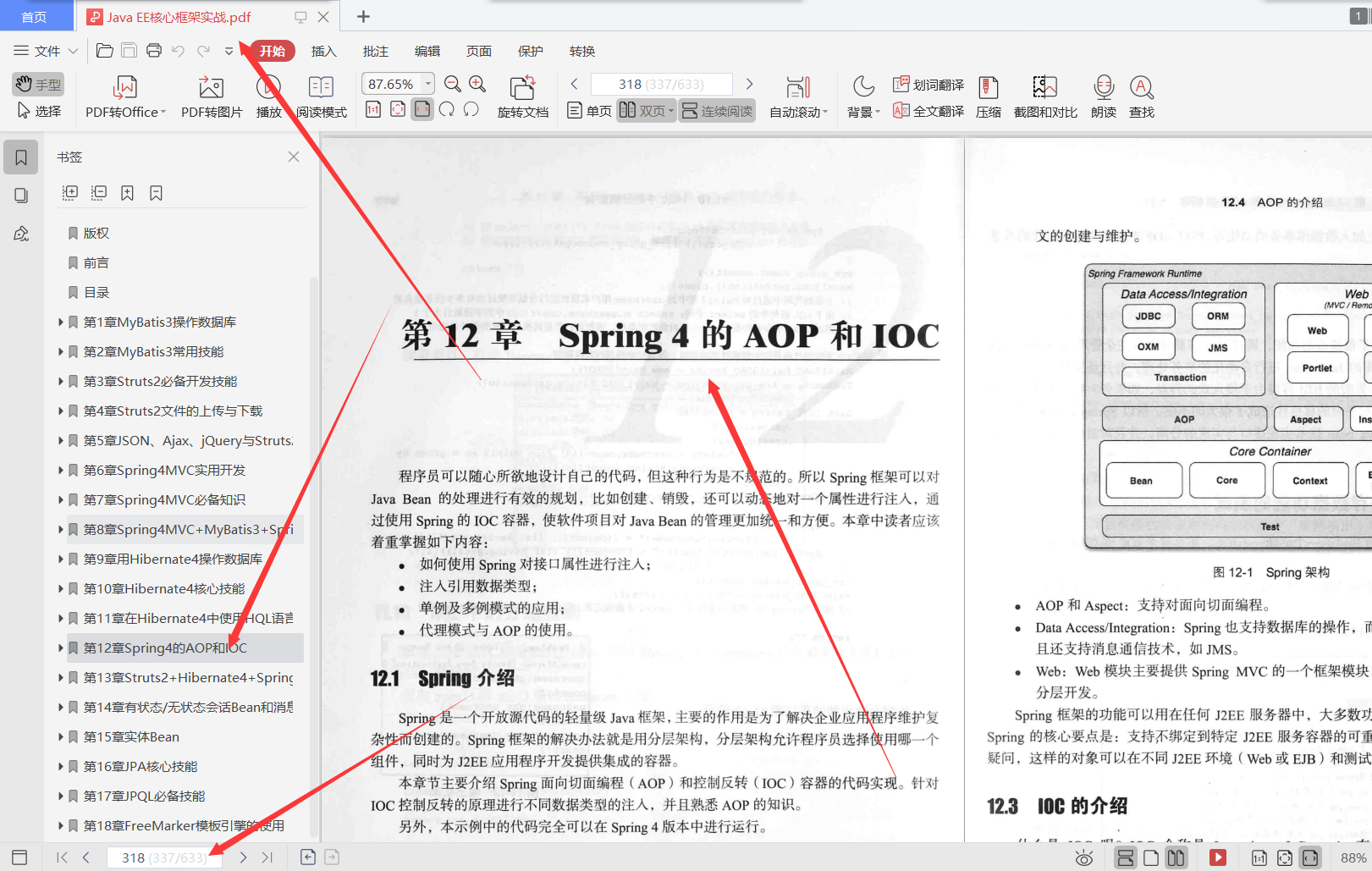The width and height of the screenshot is (1372, 871).
Task: Rotate page counterclockwise icon
Action: coord(471,109)
